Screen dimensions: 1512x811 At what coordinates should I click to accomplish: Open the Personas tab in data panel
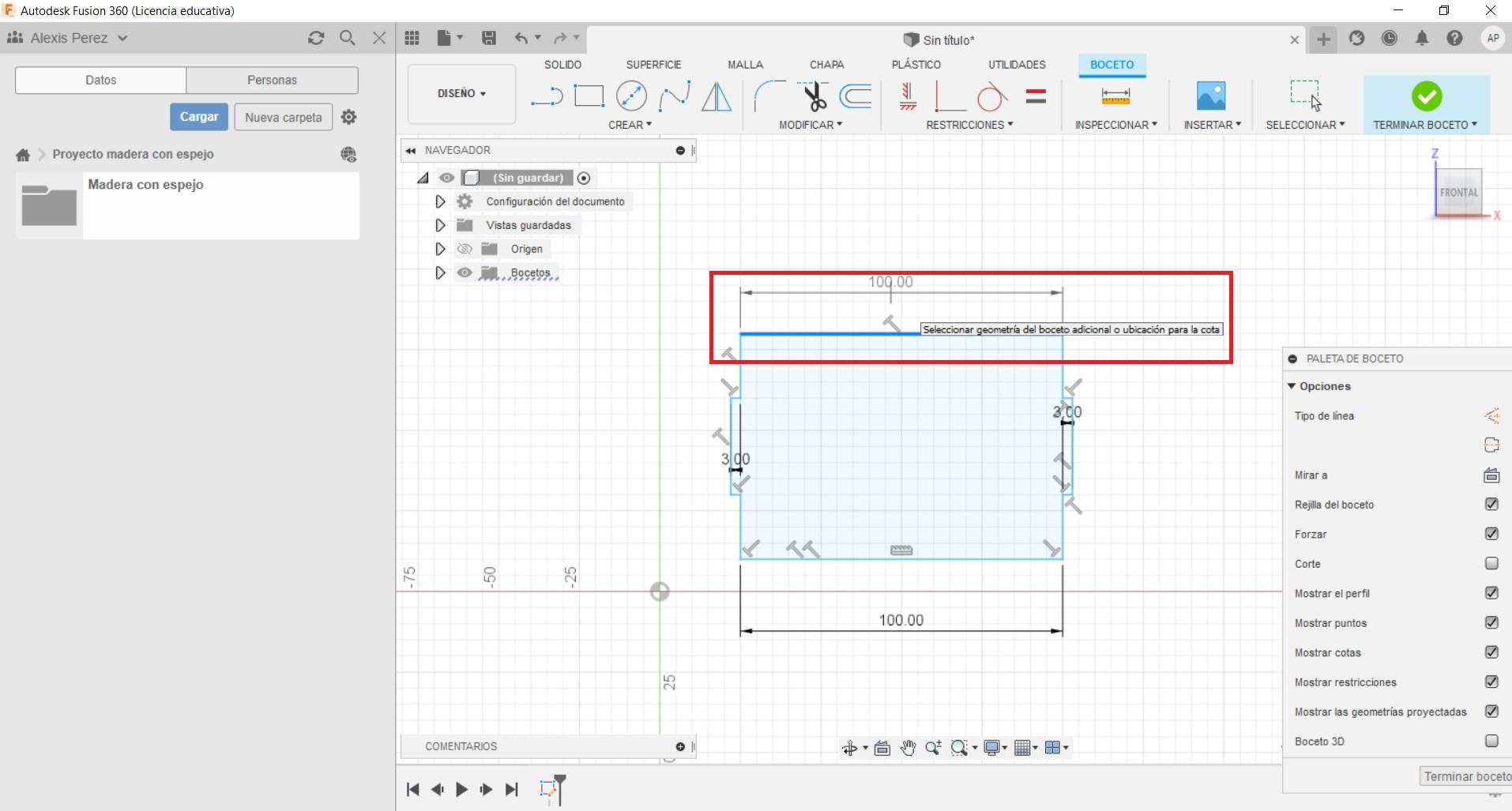click(272, 80)
